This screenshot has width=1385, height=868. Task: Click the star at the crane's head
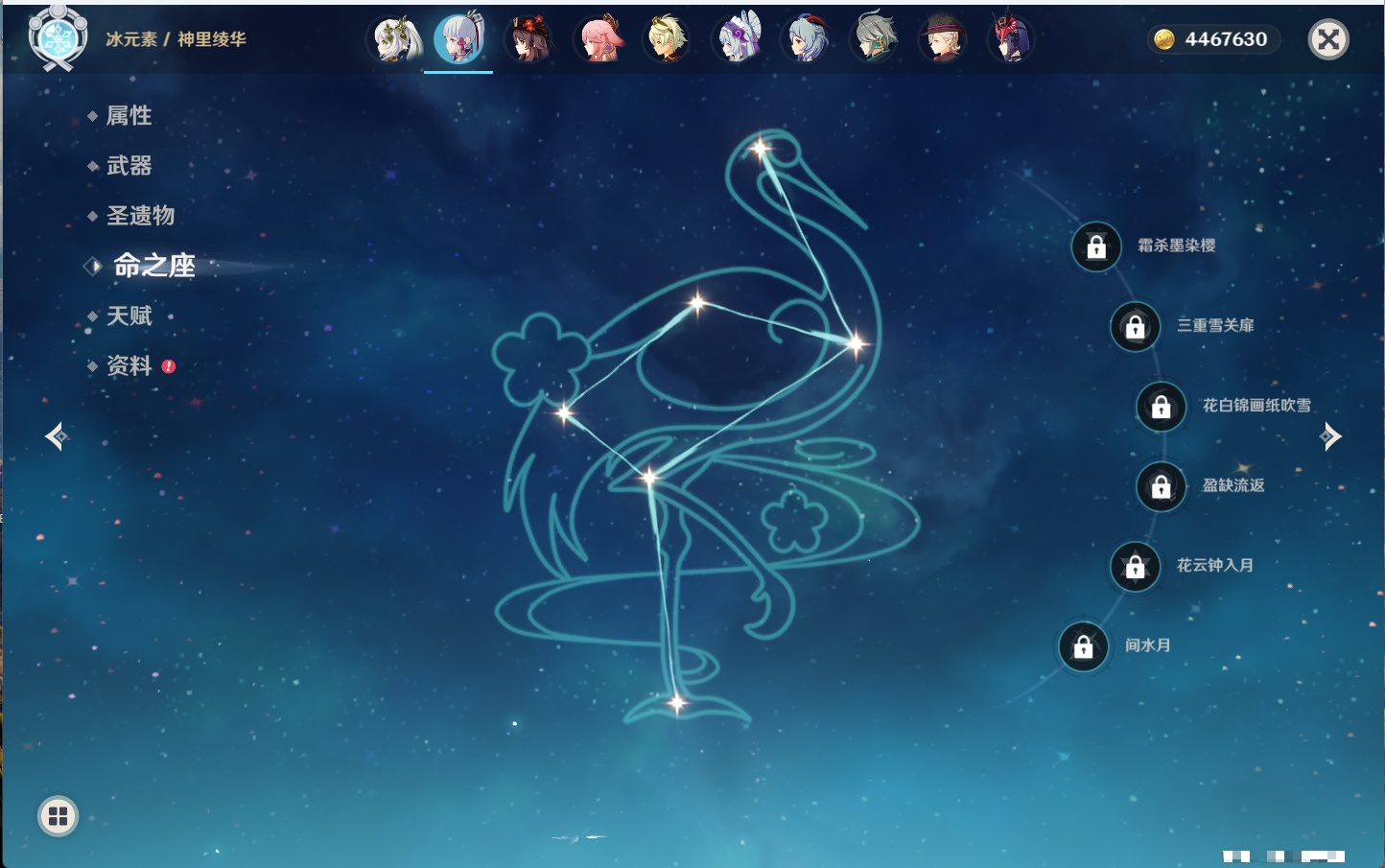tap(761, 149)
